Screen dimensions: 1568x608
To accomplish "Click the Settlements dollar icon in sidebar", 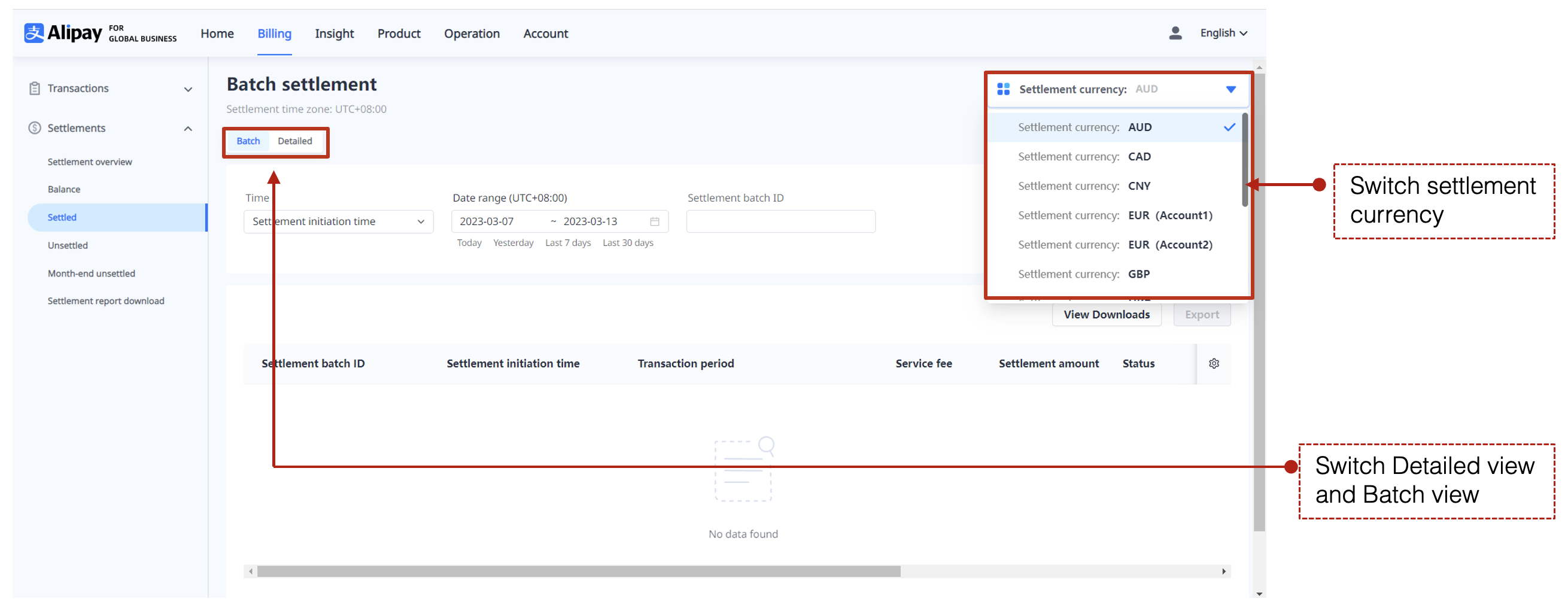I will click(35, 128).
